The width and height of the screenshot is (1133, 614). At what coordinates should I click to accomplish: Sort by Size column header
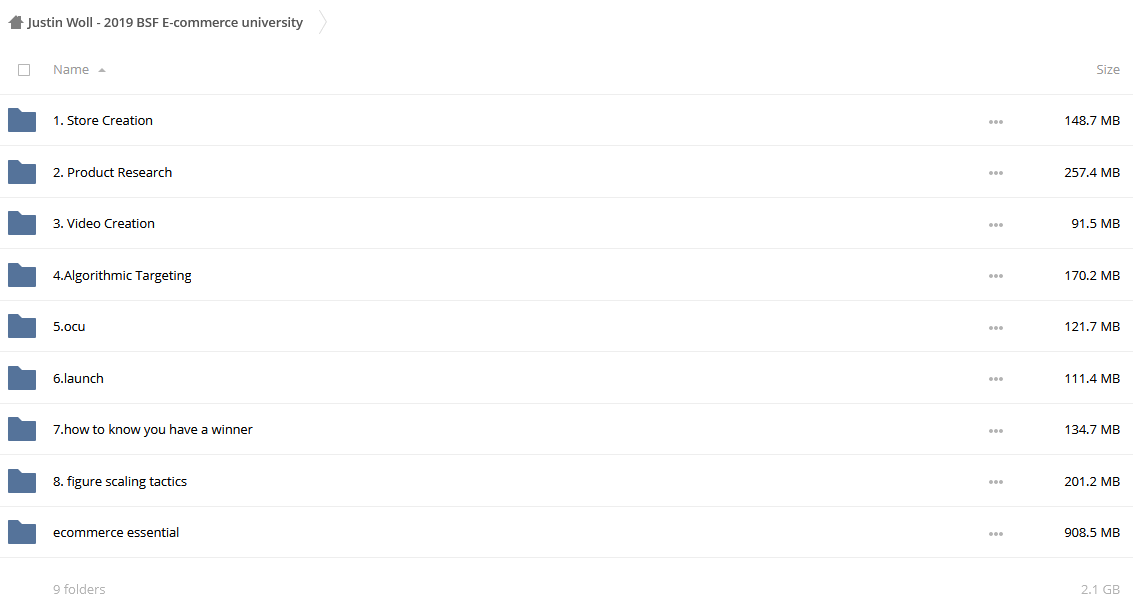pos(1108,69)
